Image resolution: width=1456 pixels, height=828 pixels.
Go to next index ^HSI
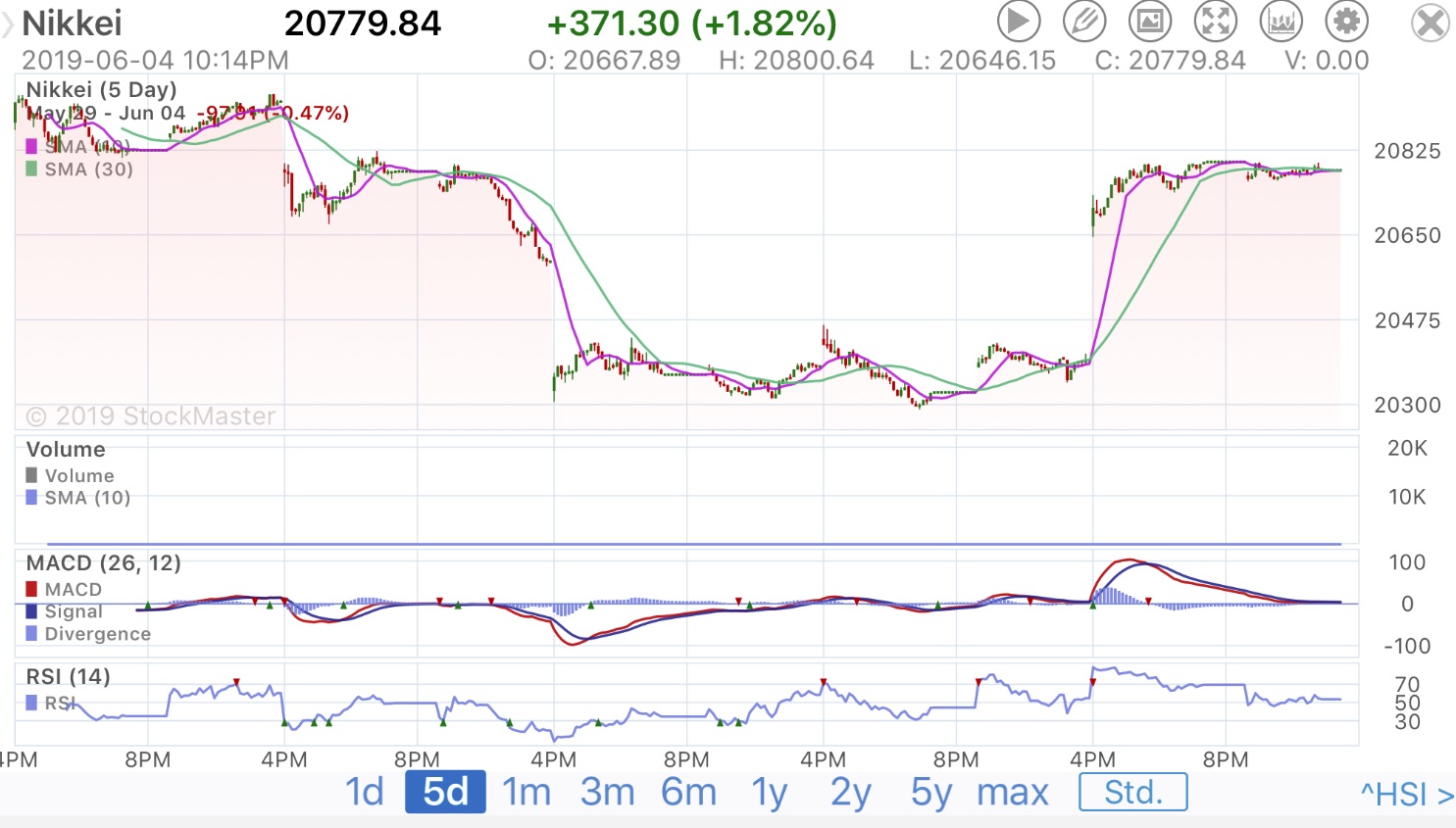point(1406,794)
